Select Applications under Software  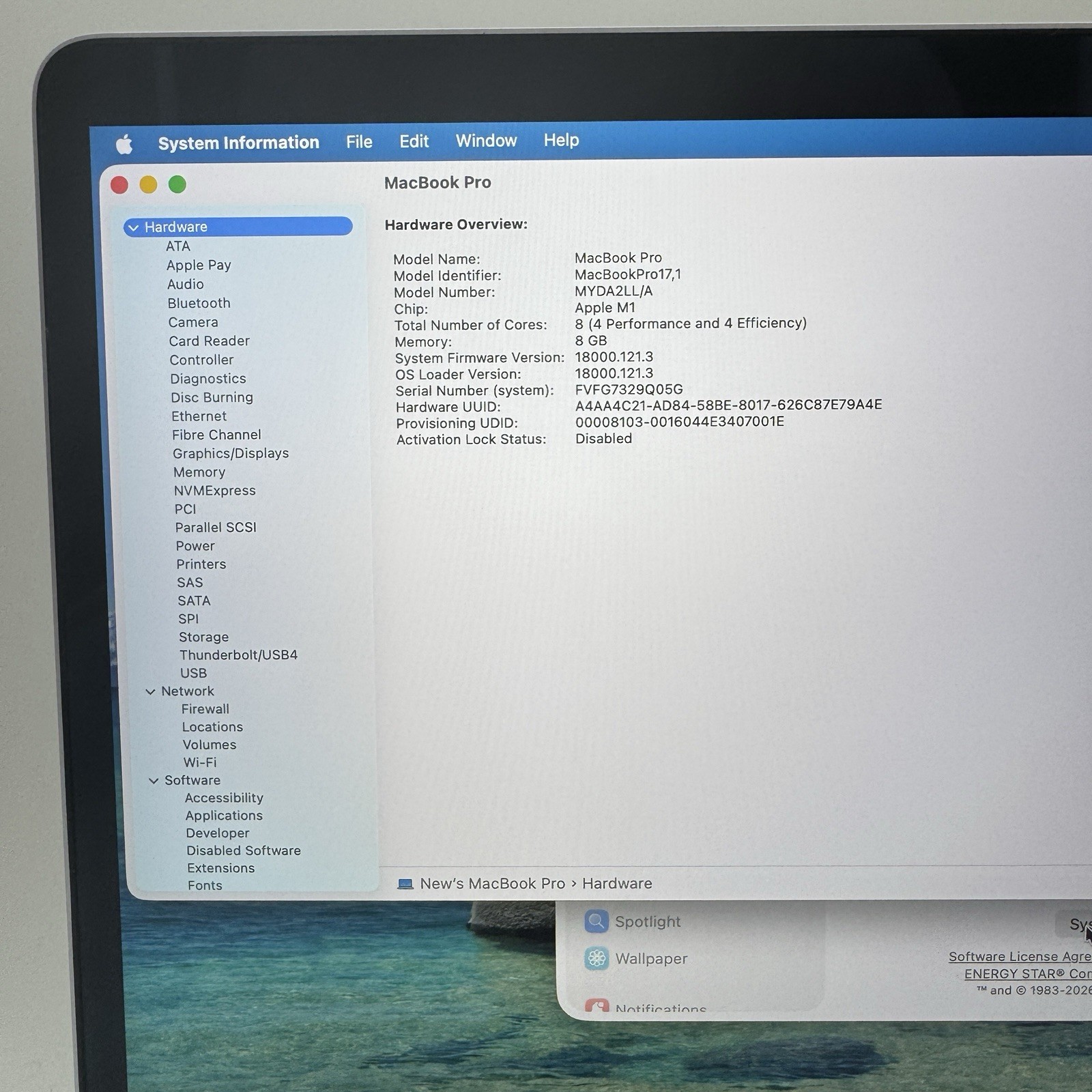point(224,816)
